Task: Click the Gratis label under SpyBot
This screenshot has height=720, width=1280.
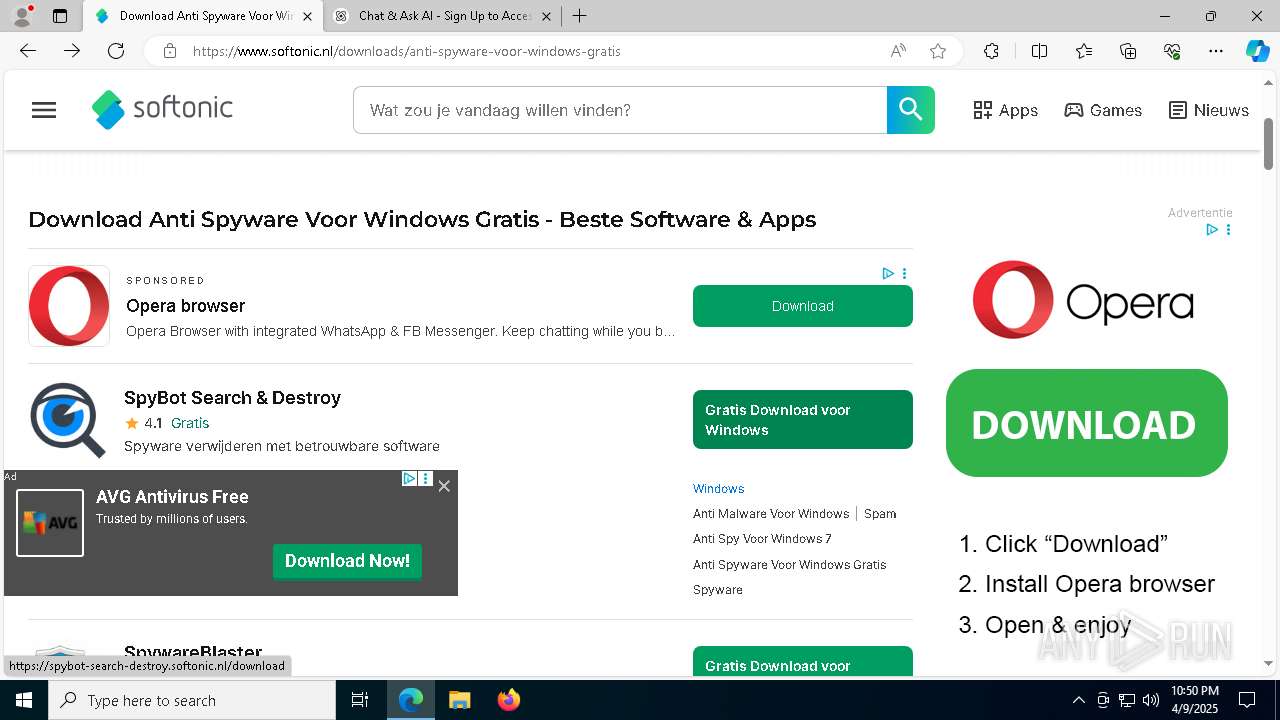Action: click(190, 423)
